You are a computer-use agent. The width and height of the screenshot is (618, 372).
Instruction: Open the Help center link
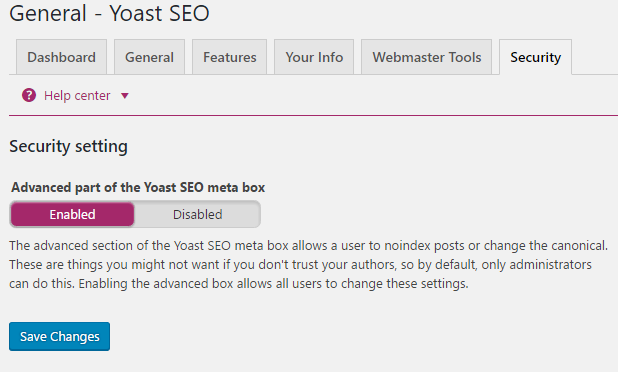77,95
